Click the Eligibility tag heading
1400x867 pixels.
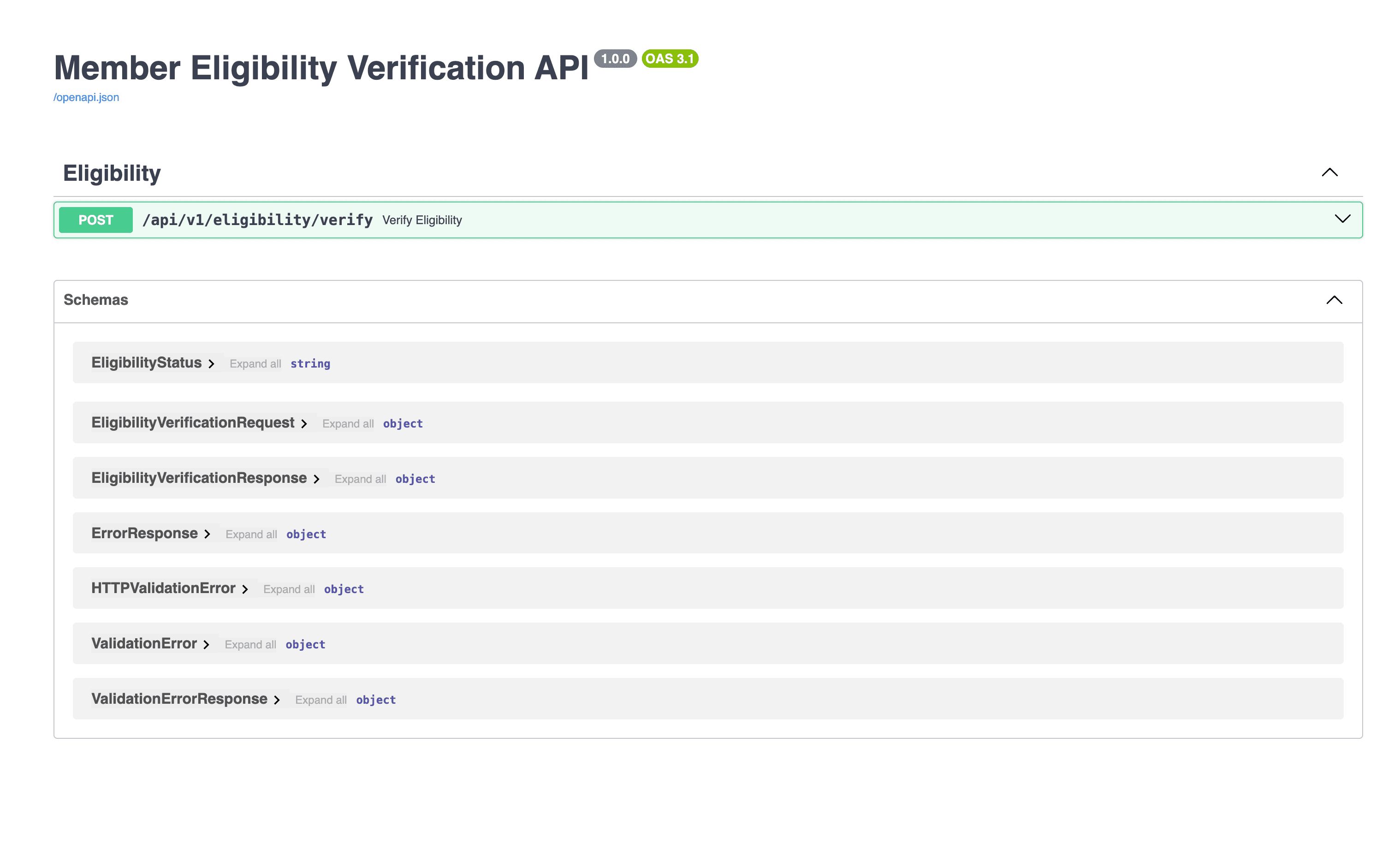click(x=112, y=173)
